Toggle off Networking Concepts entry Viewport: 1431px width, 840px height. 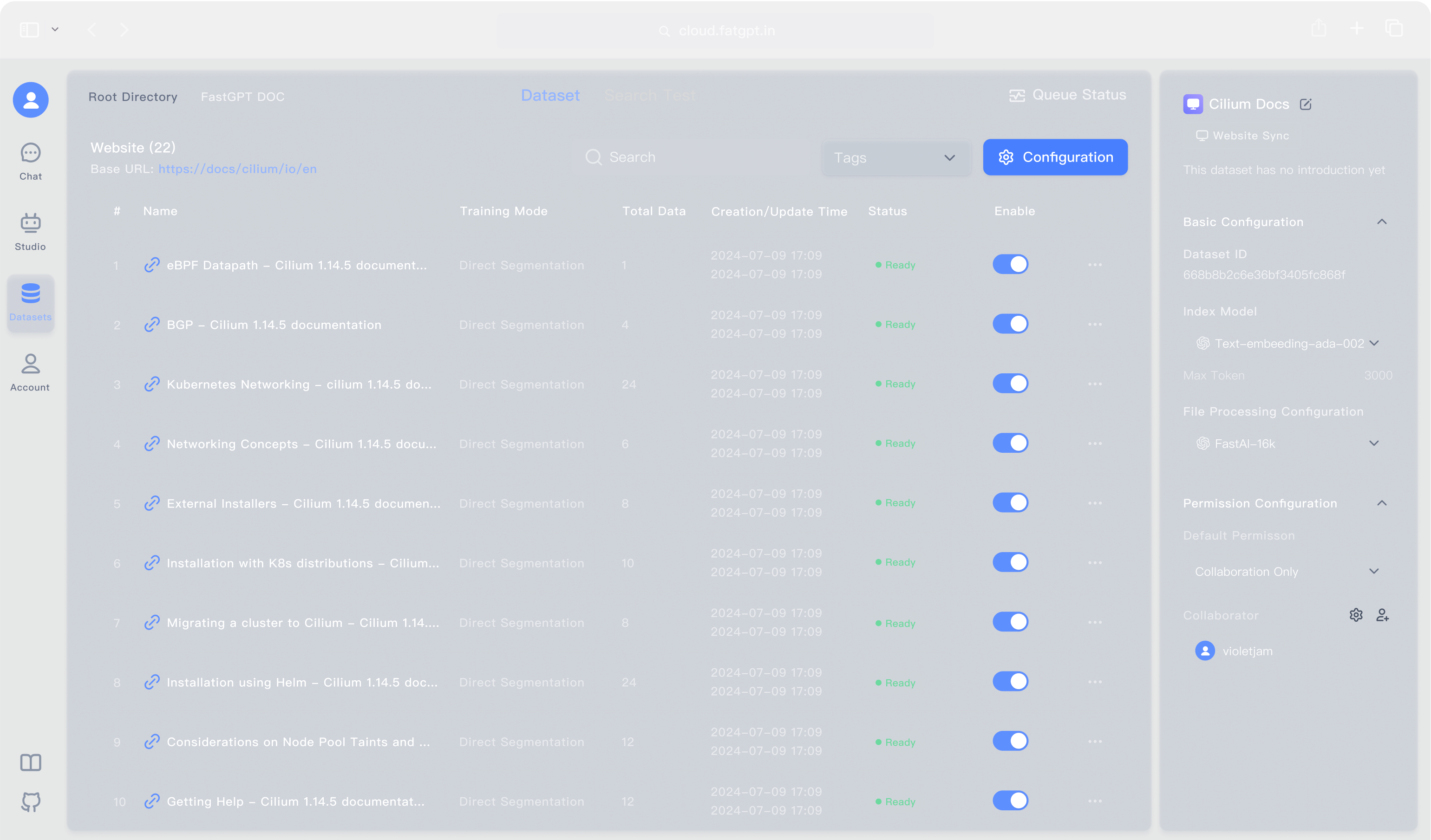pos(1010,443)
